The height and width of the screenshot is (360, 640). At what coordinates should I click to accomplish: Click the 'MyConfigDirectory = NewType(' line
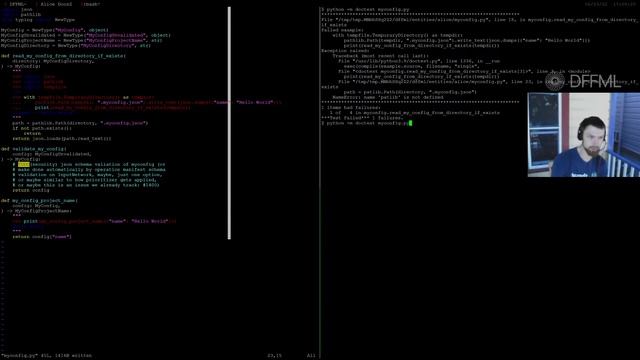click(76, 45)
